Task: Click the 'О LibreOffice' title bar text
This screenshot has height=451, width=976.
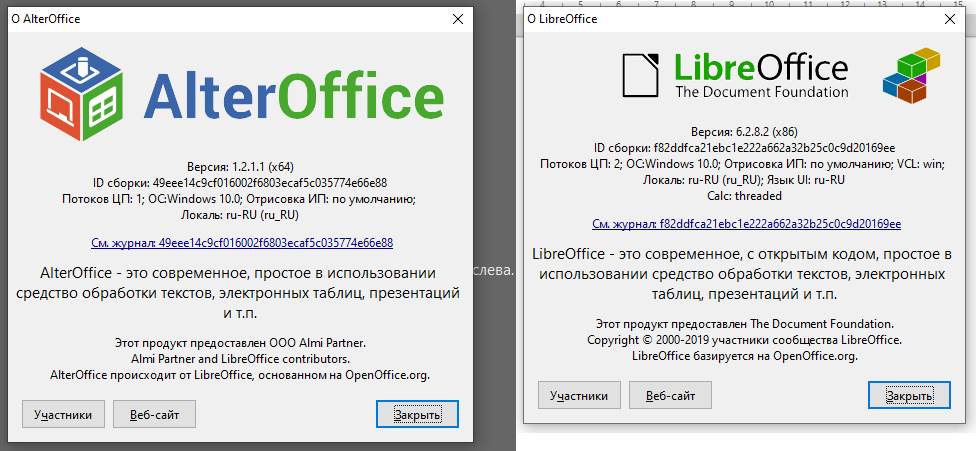Action: 562,19
